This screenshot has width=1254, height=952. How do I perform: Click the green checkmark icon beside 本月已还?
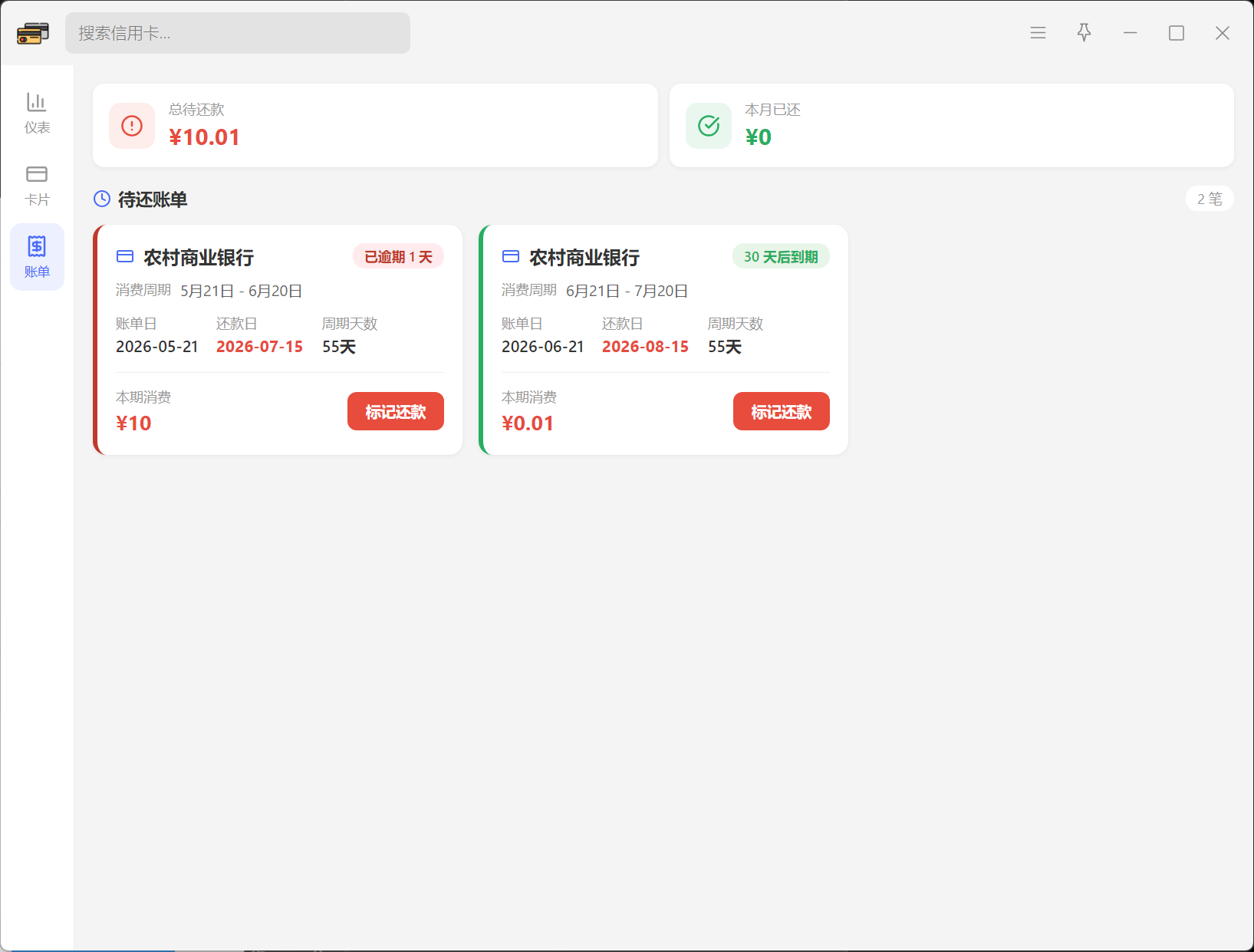[709, 126]
